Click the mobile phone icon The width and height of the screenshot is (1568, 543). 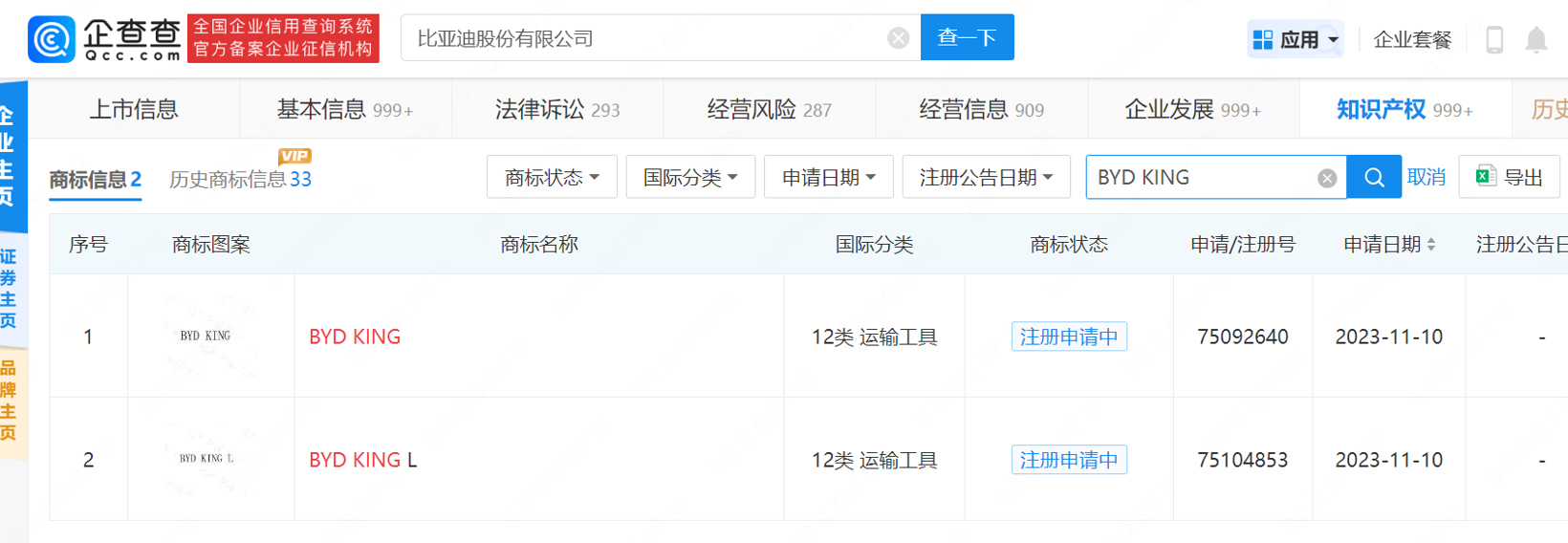pos(1494,39)
